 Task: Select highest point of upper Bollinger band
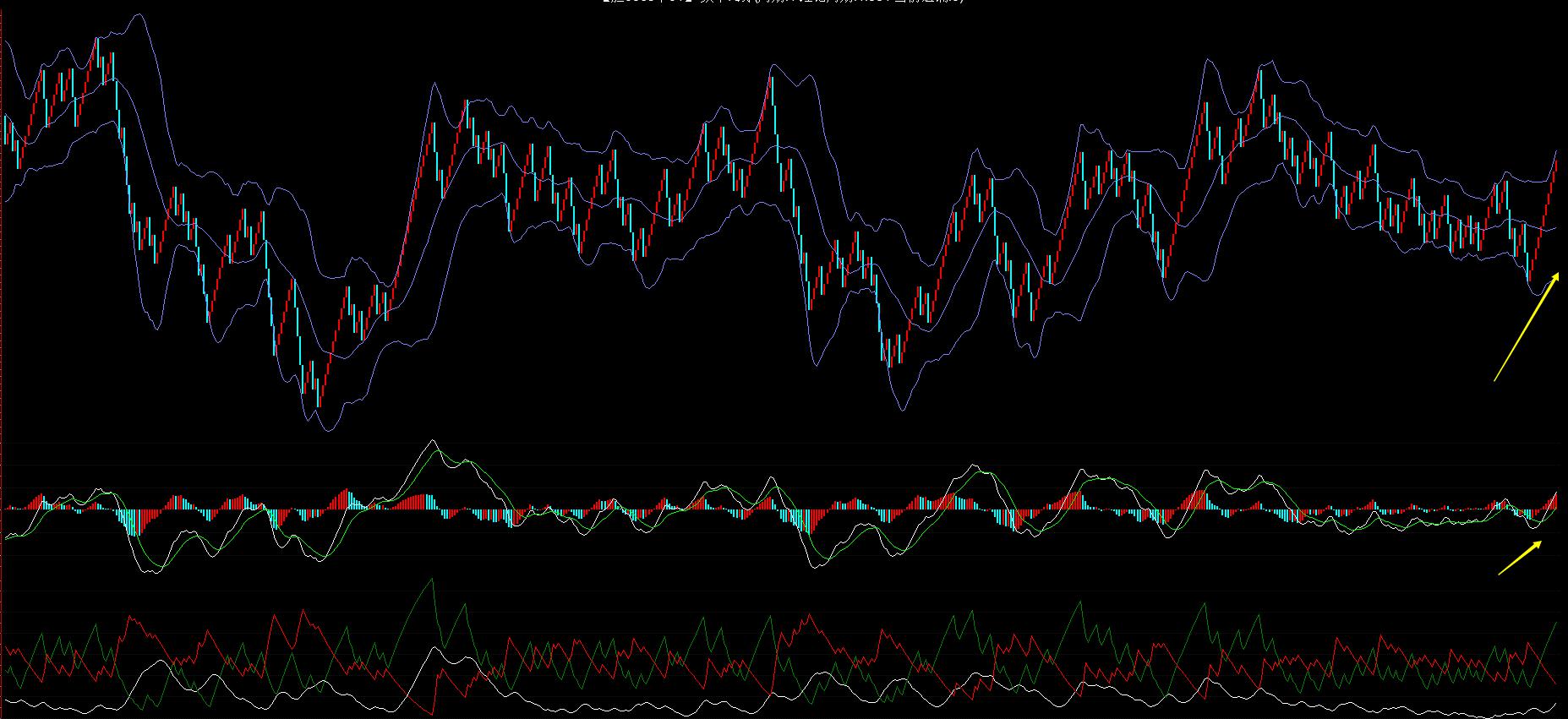[x=140, y=15]
